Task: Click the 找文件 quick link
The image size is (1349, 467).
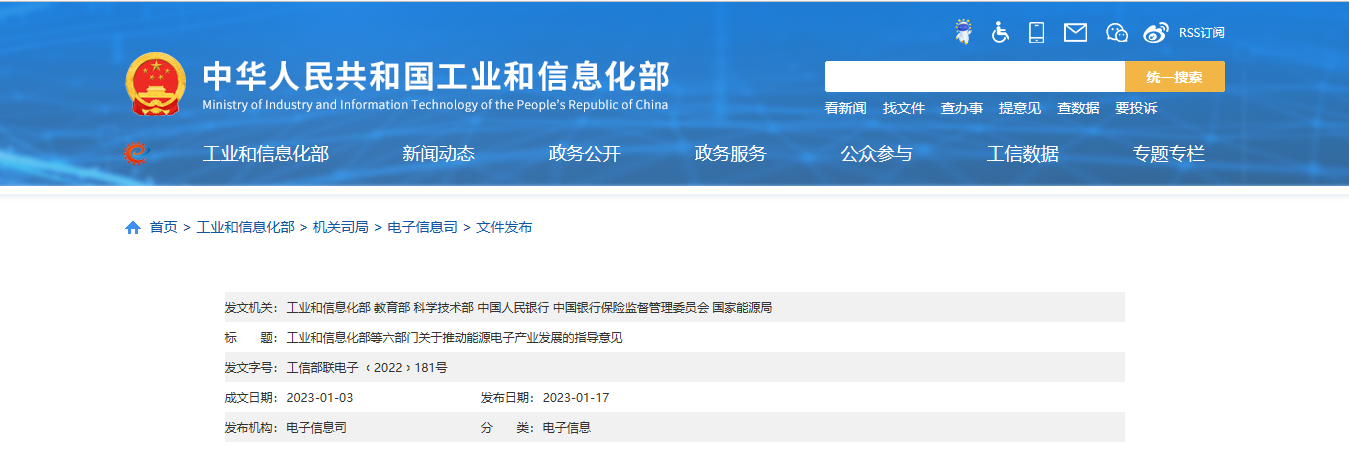Action: (903, 108)
